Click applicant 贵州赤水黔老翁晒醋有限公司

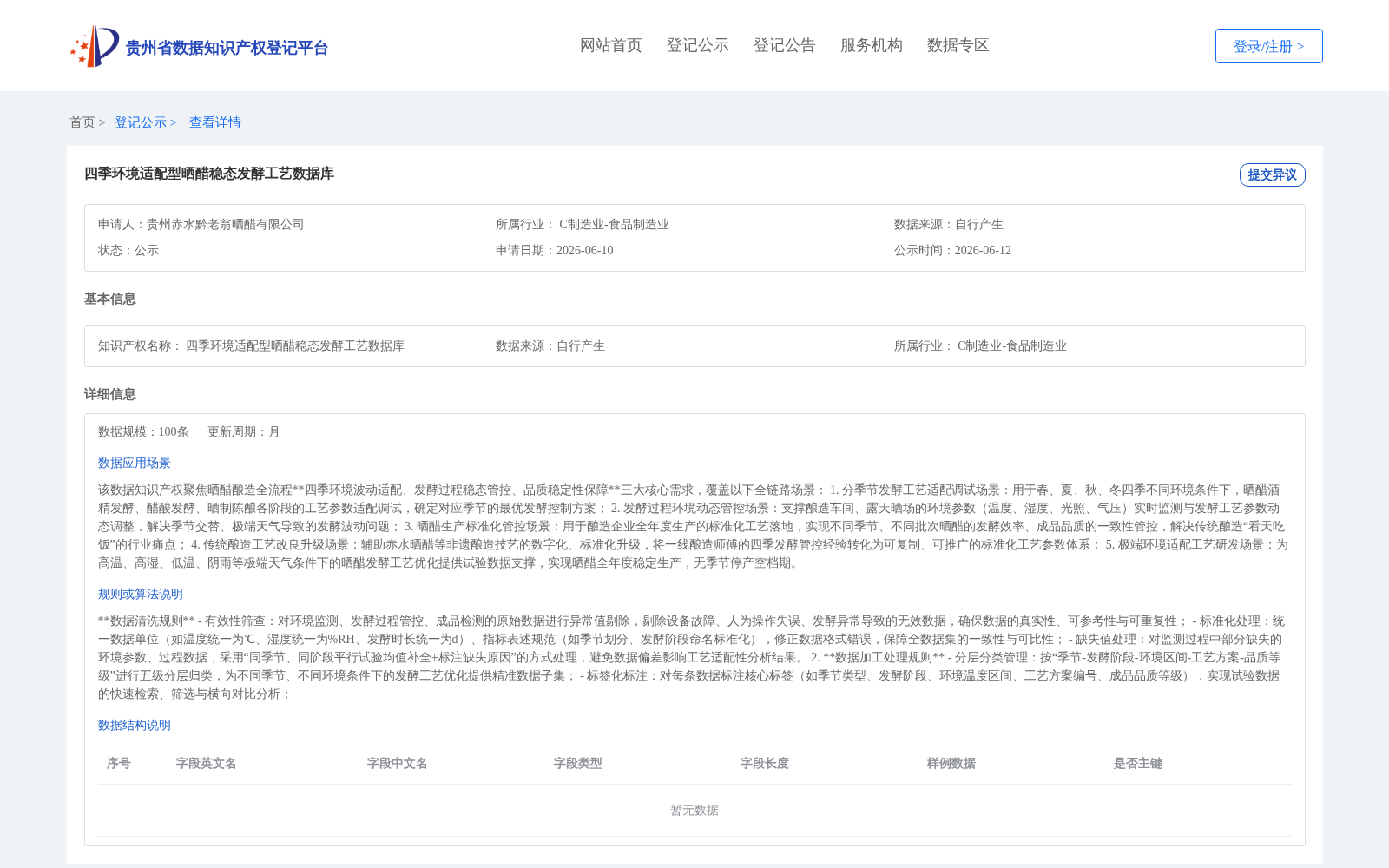pos(226,224)
